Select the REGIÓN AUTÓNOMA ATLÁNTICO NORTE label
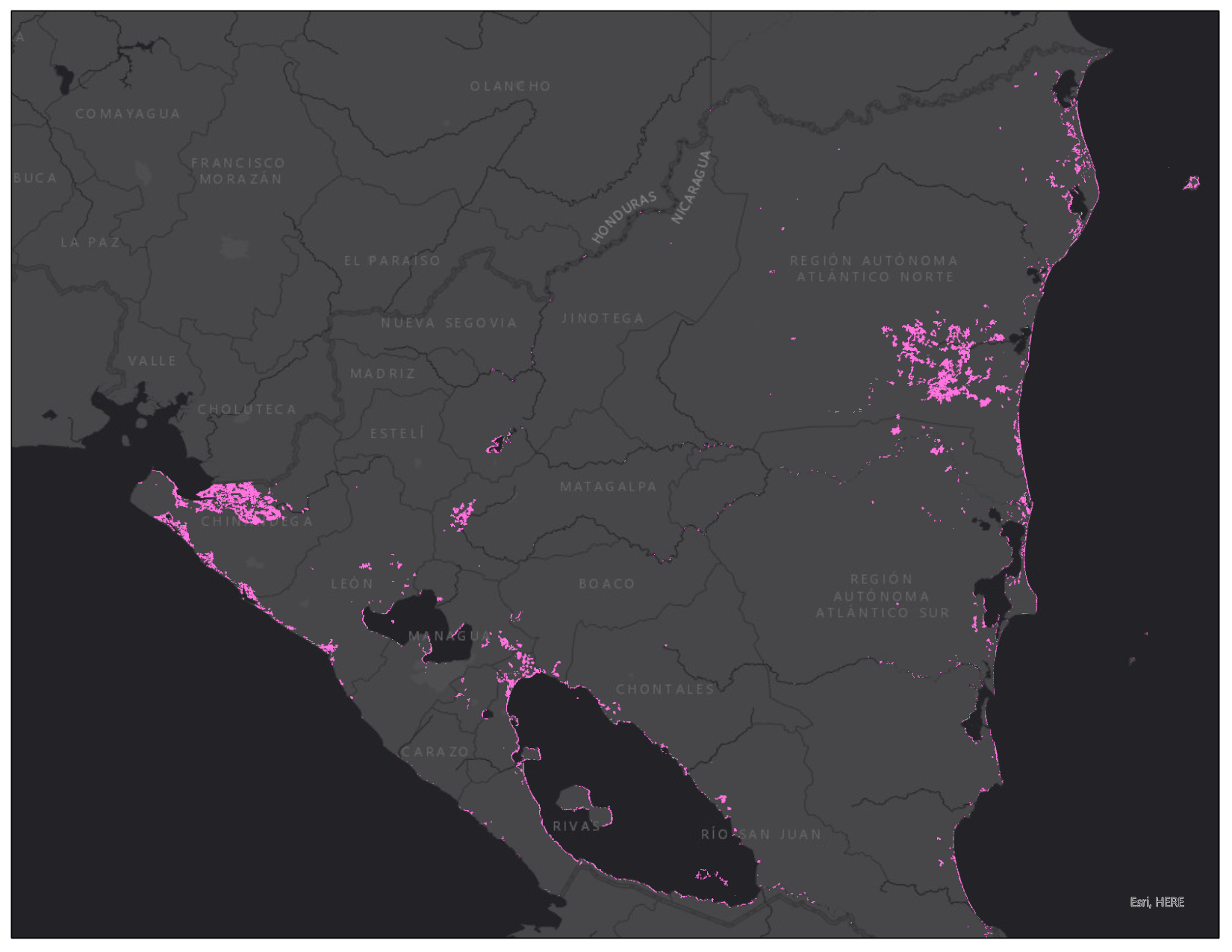Viewport: 1232px width, 952px height. pyautogui.click(x=874, y=269)
